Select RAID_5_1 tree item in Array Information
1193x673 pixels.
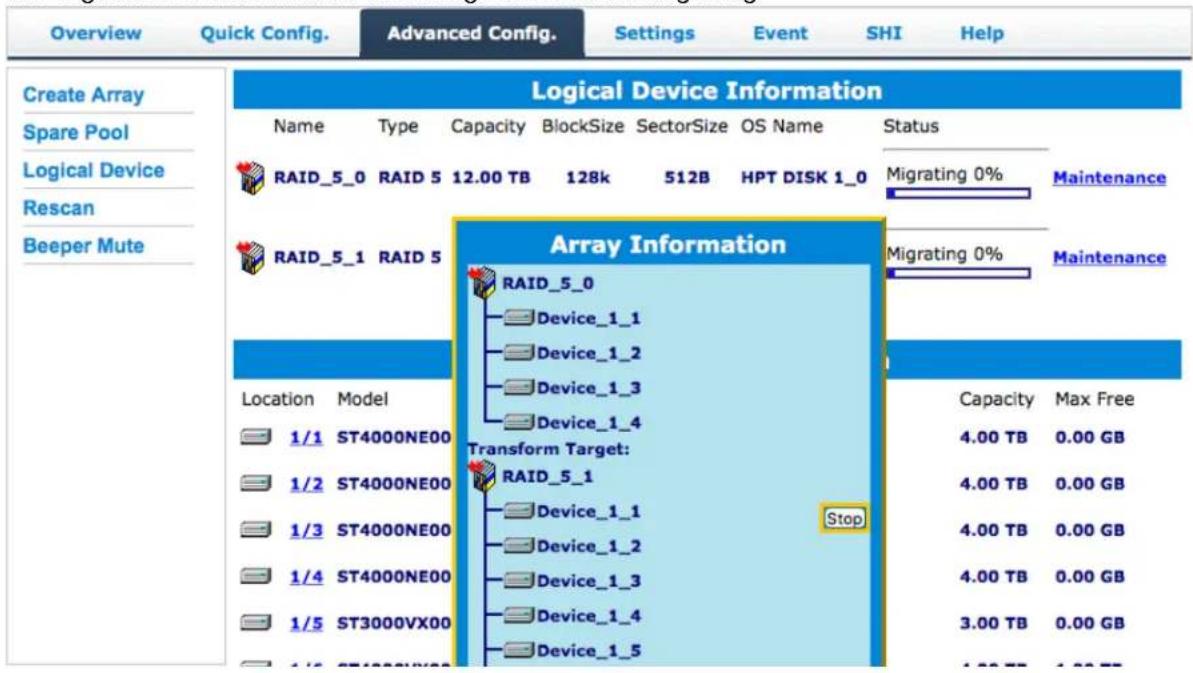tap(547, 477)
